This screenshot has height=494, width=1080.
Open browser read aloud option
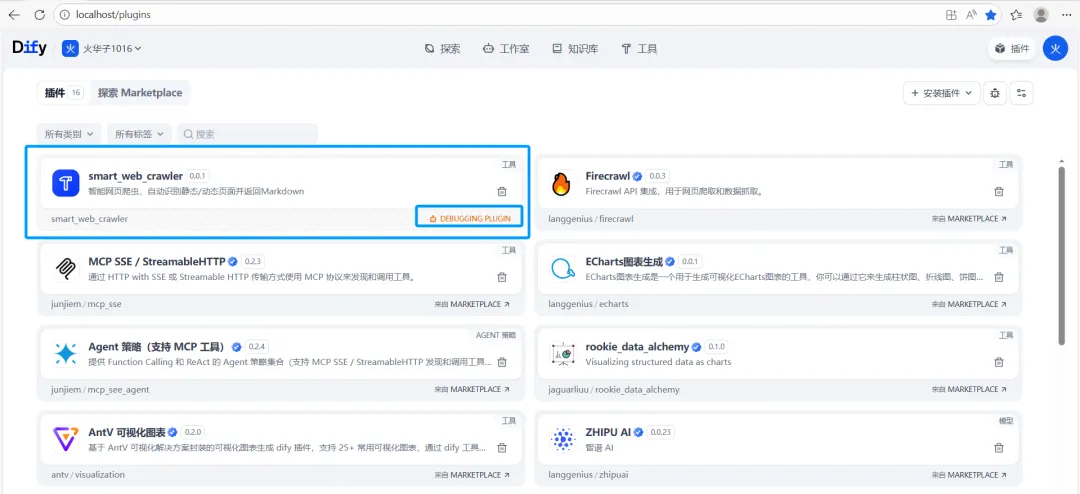tap(971, 14)
